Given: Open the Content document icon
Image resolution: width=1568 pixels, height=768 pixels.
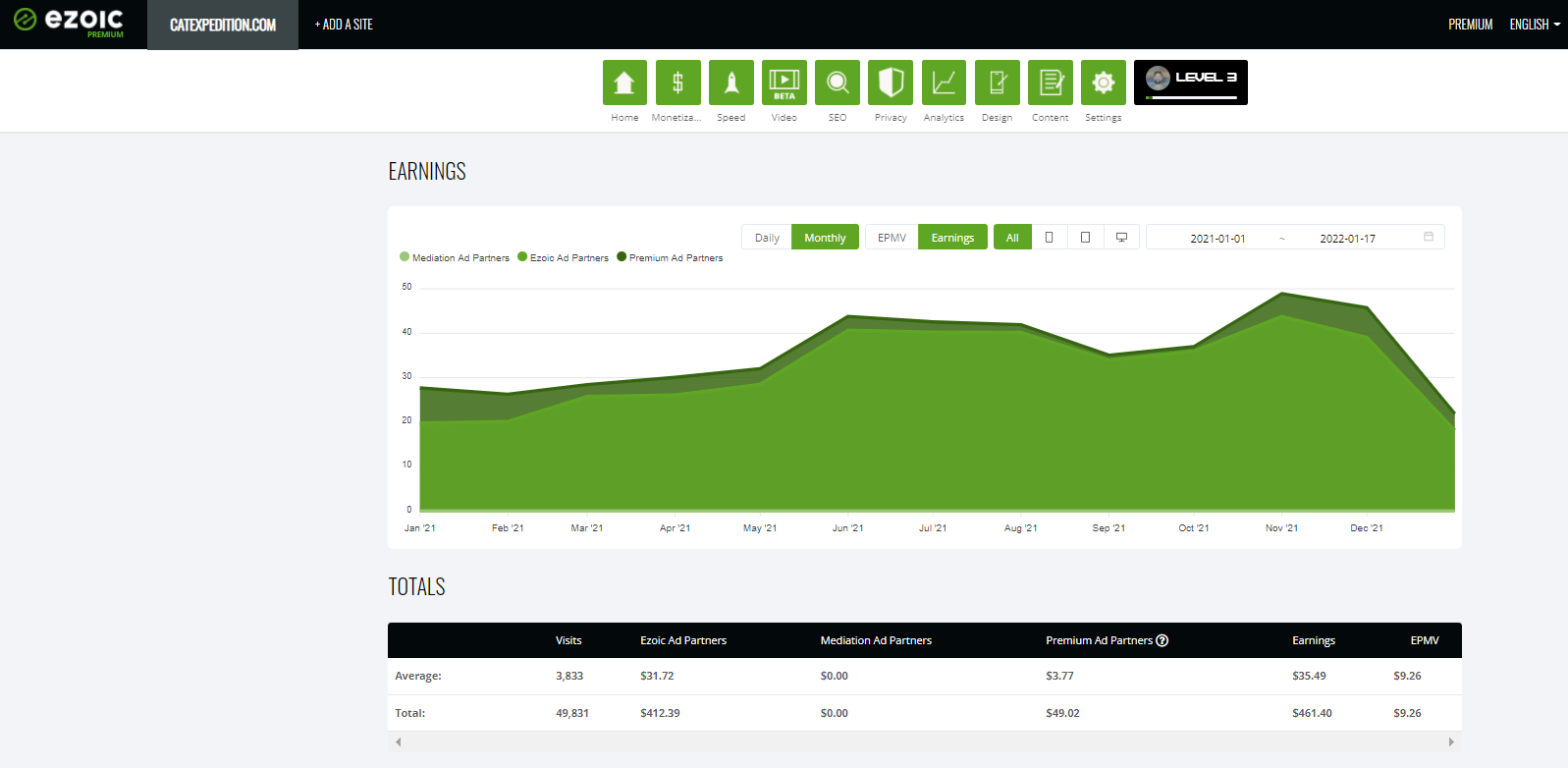Looking at the screenshot, I should pos(1051,82).
